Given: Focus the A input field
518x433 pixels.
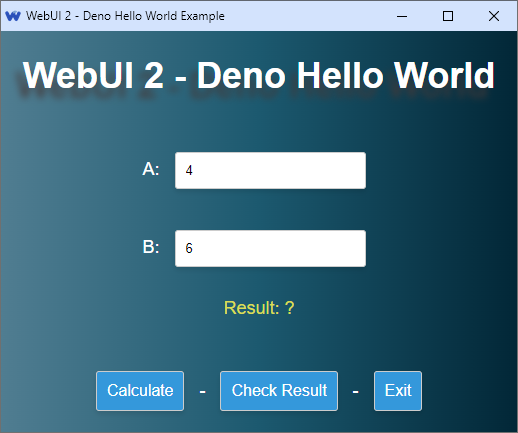Looking at the screenshot, I should pos(270,170).
